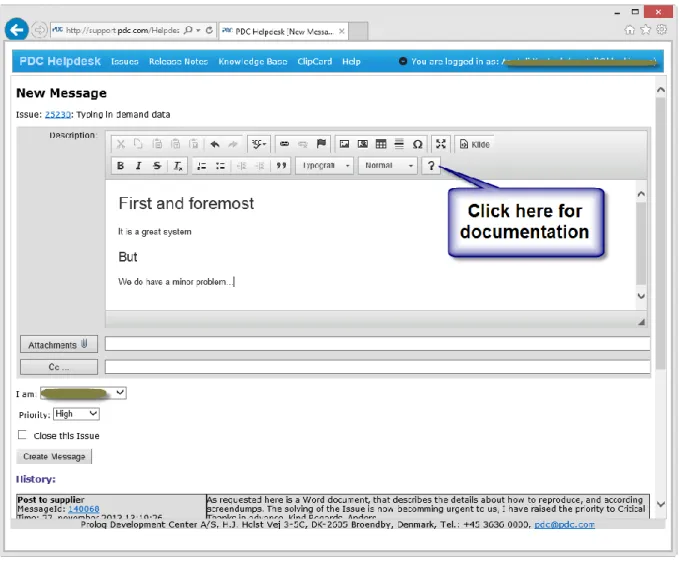Click the Copy icon in editor toolbar
The width and height of the screenshot is (679, 565).
(138, 144)
